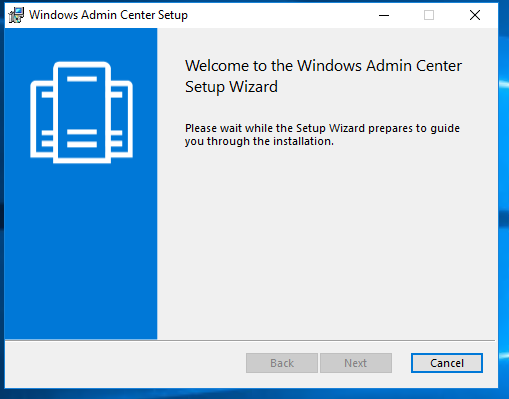Minimize the Windows Admin Center Setup window
This screenshot has height=399, width=509.
coord(384,15)
